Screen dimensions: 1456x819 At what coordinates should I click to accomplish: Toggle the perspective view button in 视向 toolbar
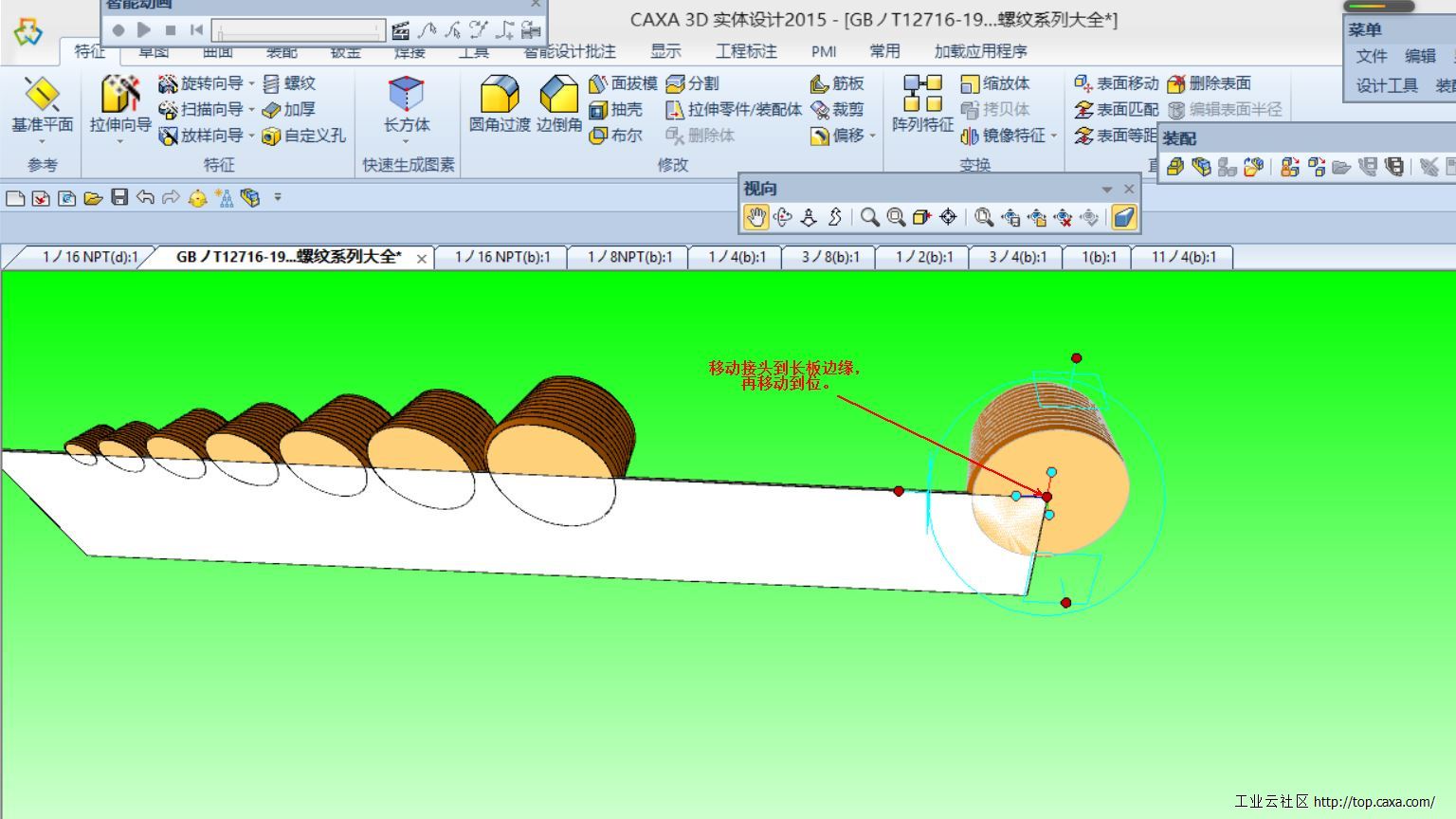click(1123, 218)
